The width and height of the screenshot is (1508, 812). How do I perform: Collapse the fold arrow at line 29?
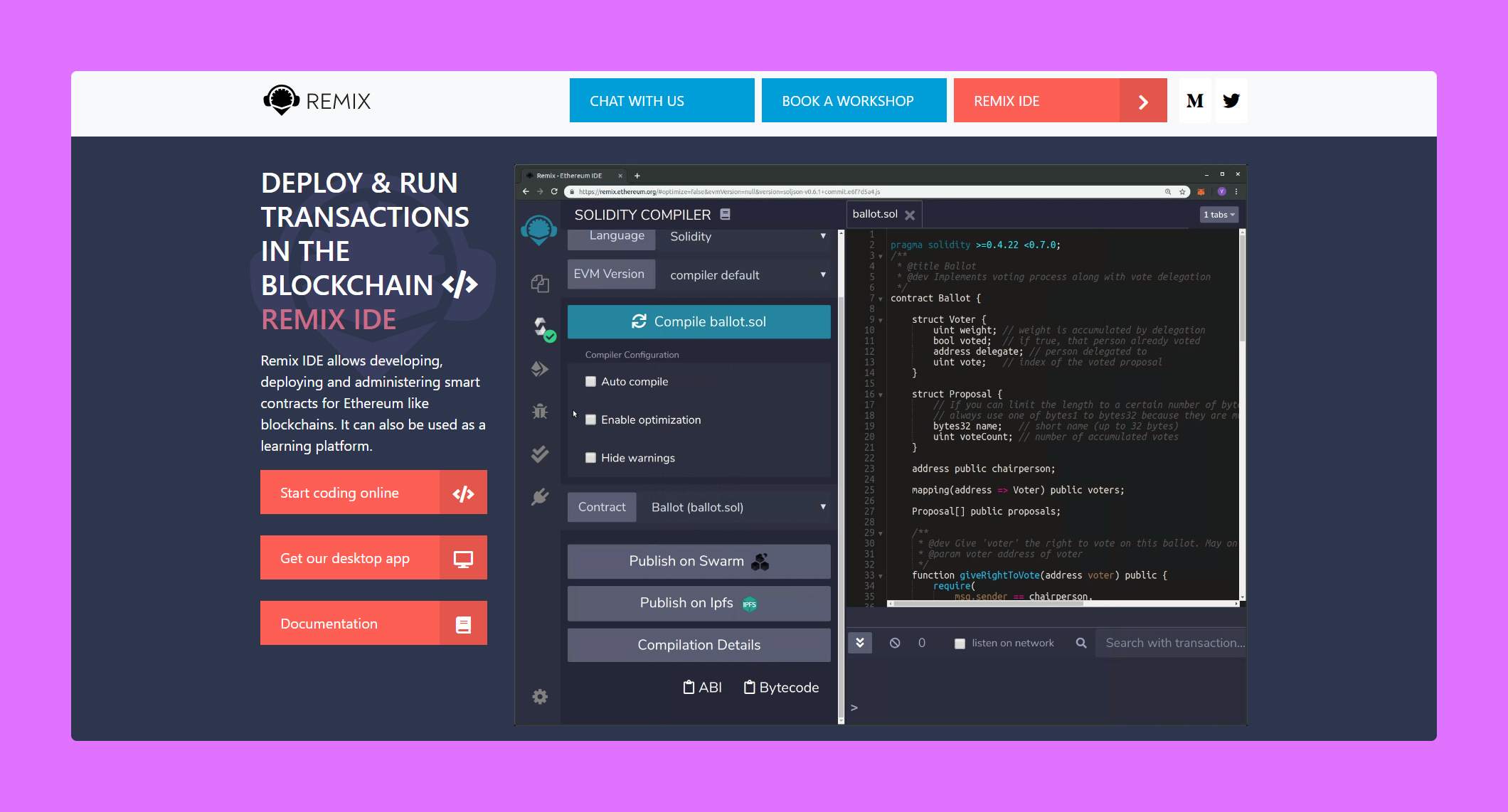tap(881, 533)
